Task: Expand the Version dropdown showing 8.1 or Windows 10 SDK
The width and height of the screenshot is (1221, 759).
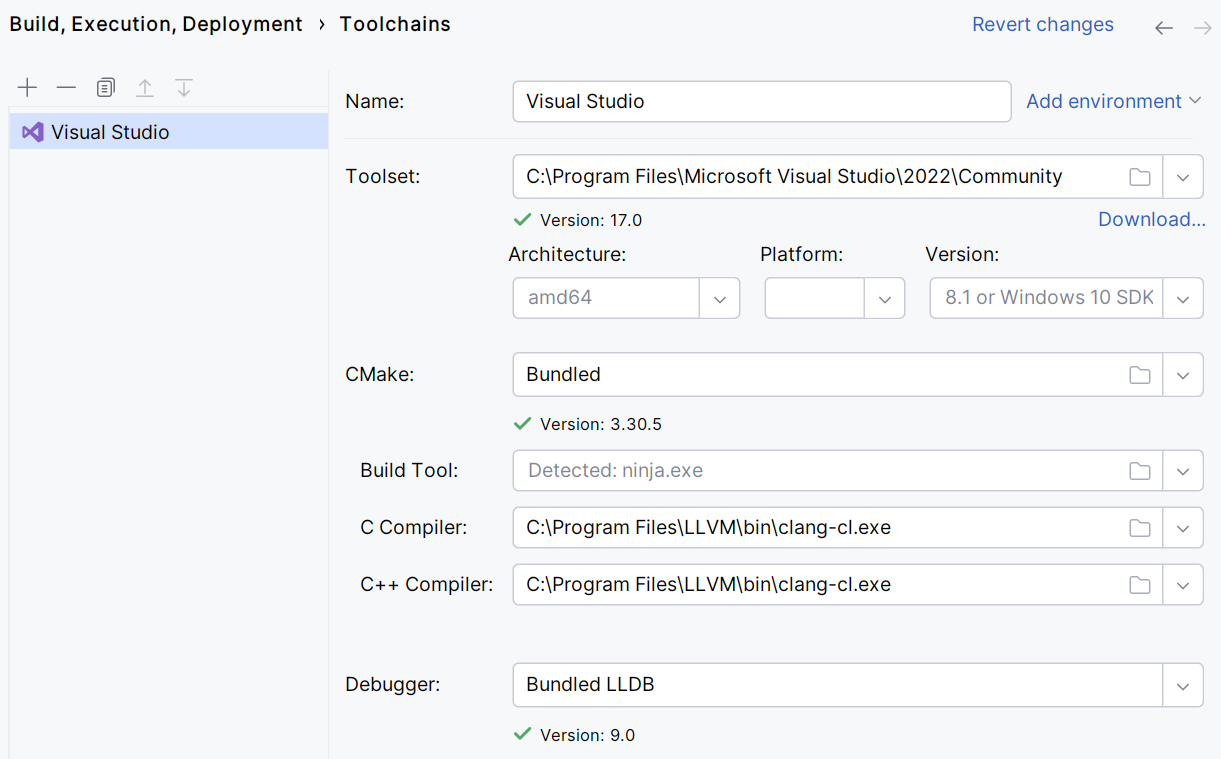Action: pyautogui.click(x=1183, y=297)
